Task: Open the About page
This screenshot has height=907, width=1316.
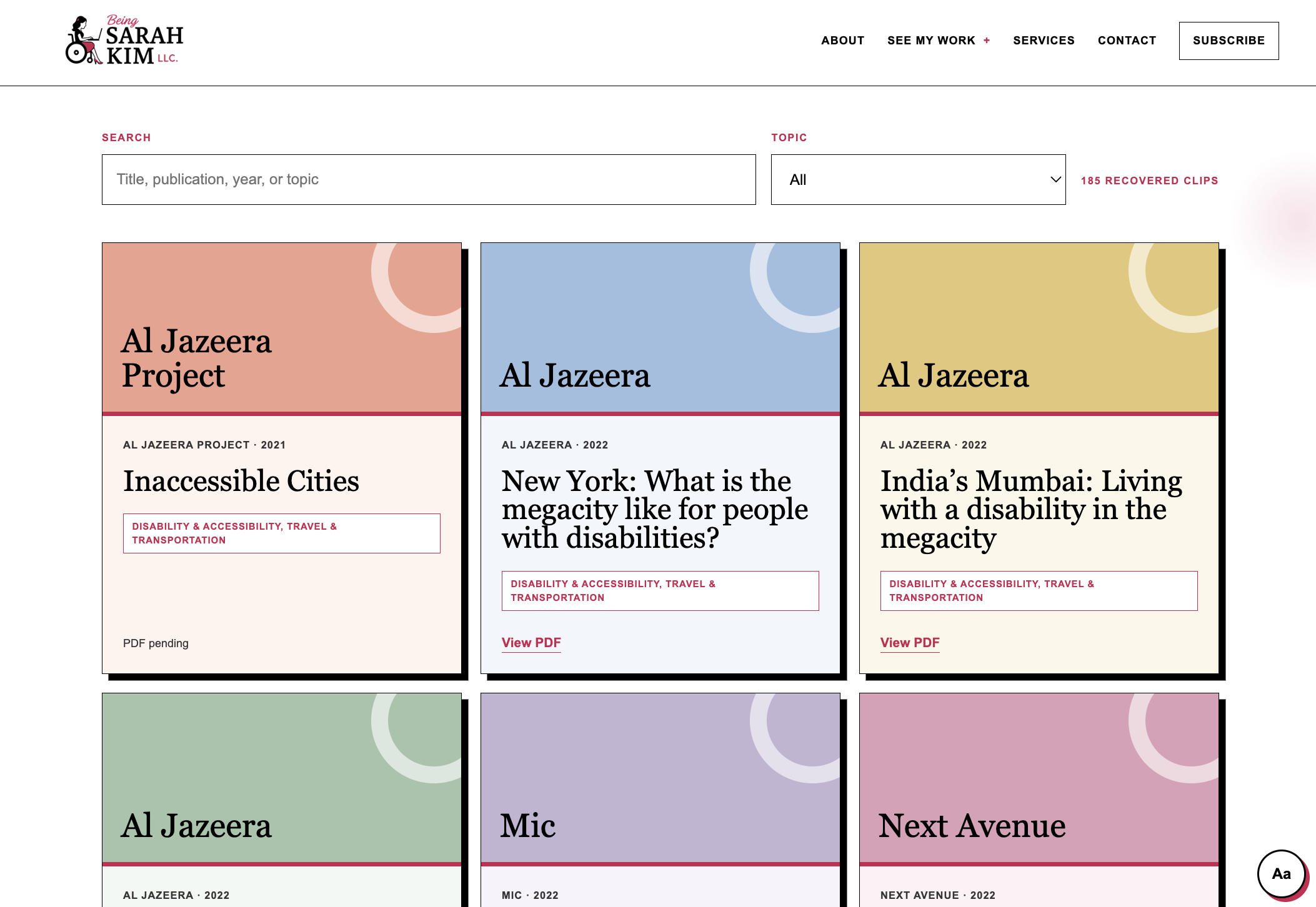Action: (x=842, y=41)
